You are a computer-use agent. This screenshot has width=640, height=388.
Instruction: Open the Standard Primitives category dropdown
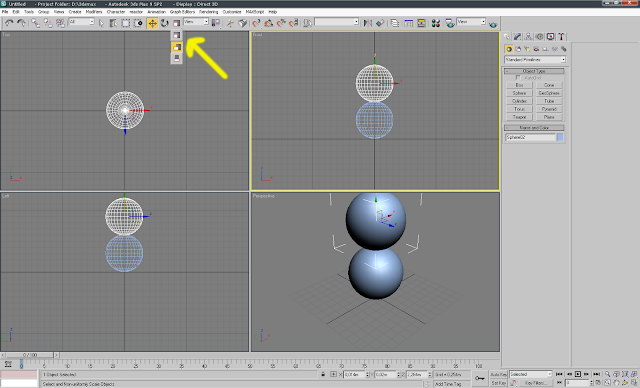pos(535,60)
